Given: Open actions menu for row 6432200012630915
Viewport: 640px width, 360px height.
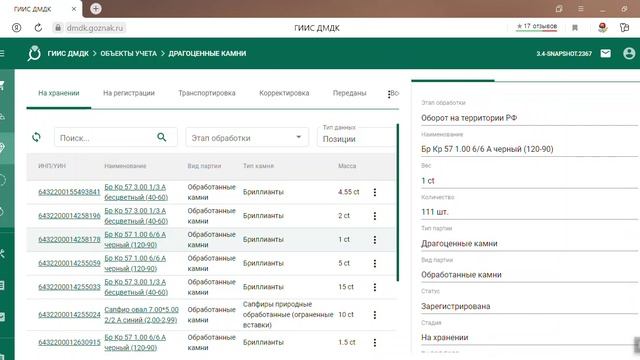Looking at the screenshot, I should (x=375, y=342).
